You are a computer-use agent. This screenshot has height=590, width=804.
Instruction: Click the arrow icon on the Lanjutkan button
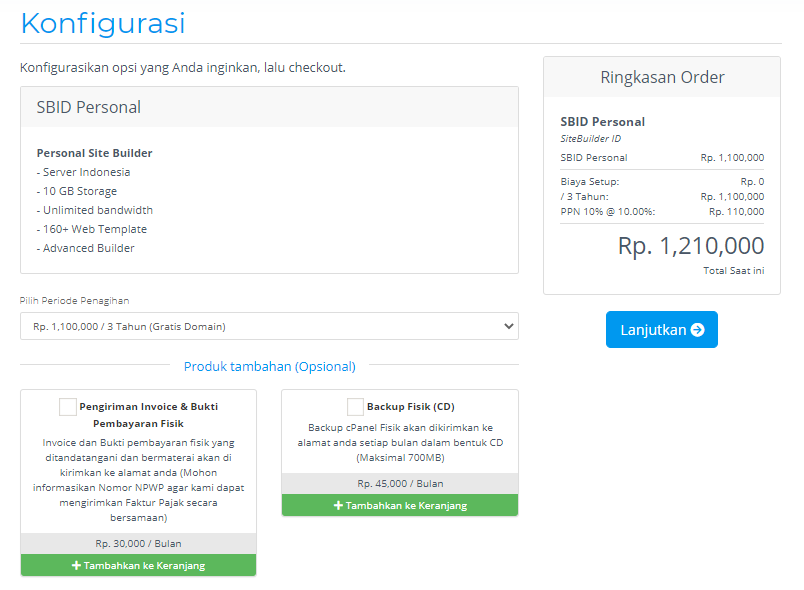[x=697, y=330]
